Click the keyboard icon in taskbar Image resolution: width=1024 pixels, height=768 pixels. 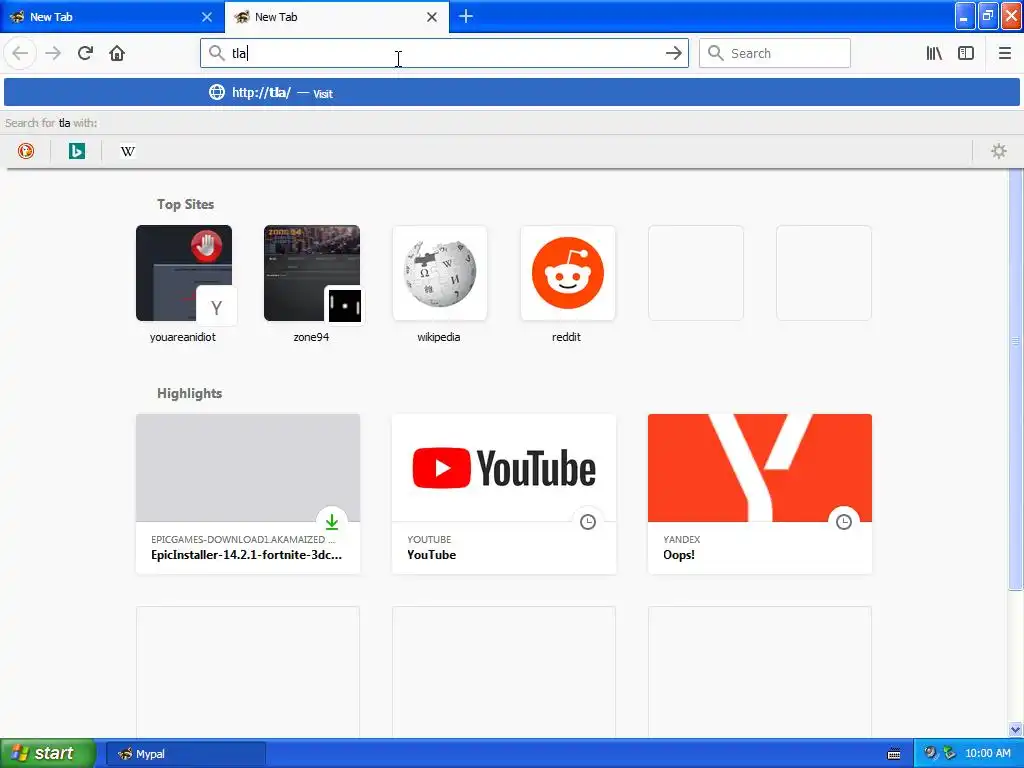tap(894, 754)
